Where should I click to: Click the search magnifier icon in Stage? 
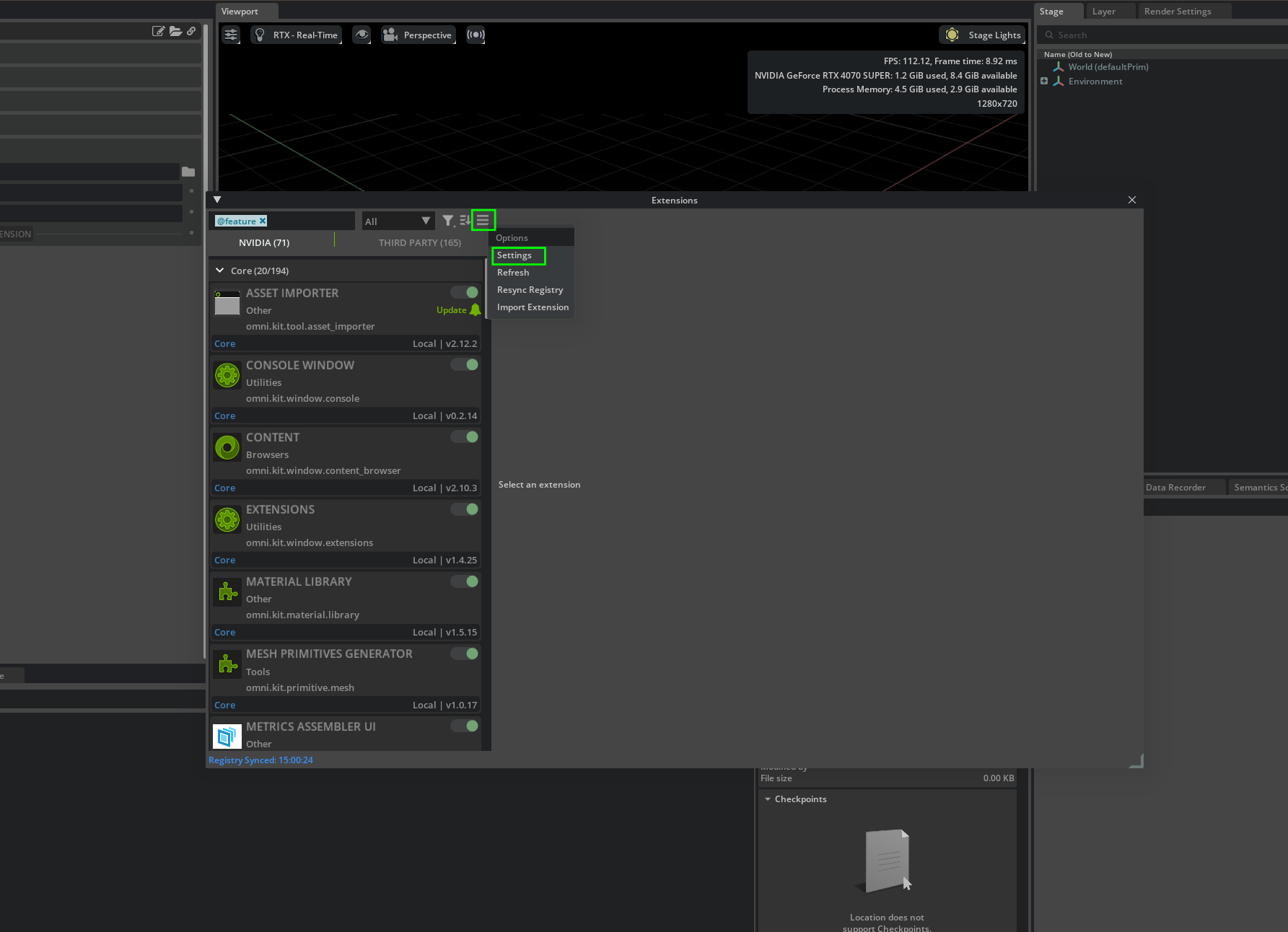[x=1049, y=35]
